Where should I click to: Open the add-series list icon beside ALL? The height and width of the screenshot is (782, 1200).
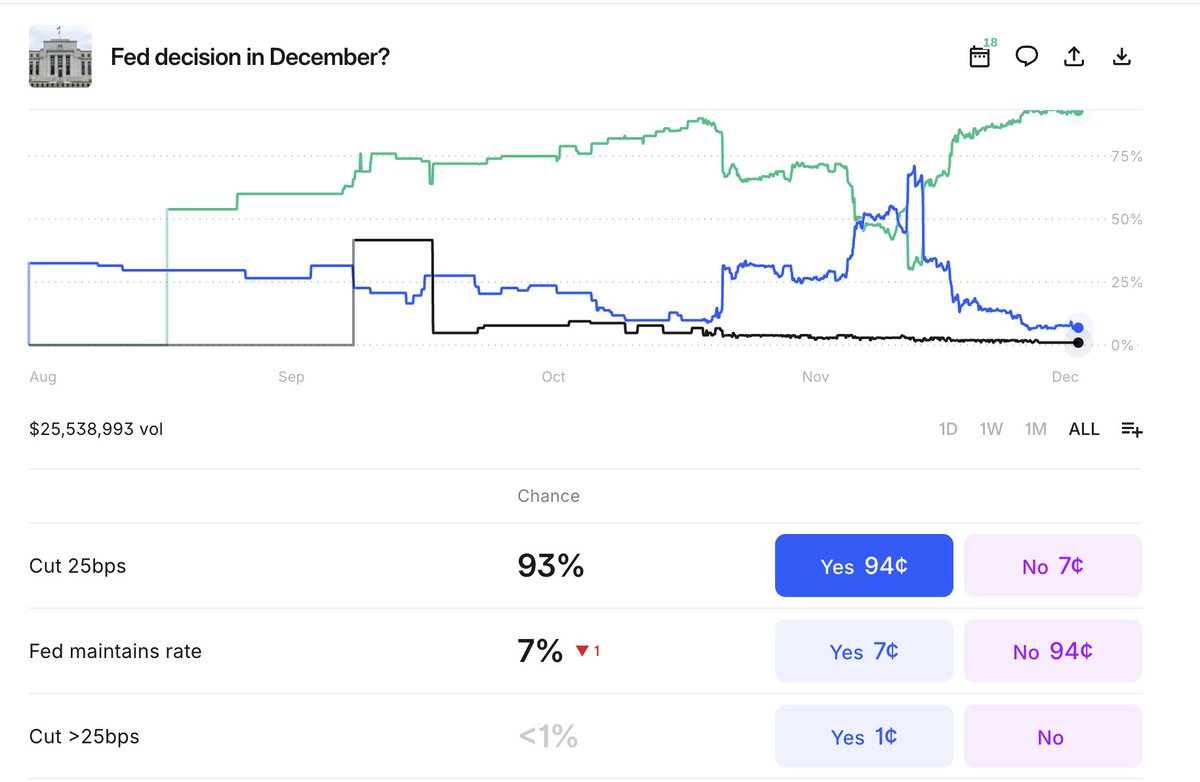coord(1132,429)
